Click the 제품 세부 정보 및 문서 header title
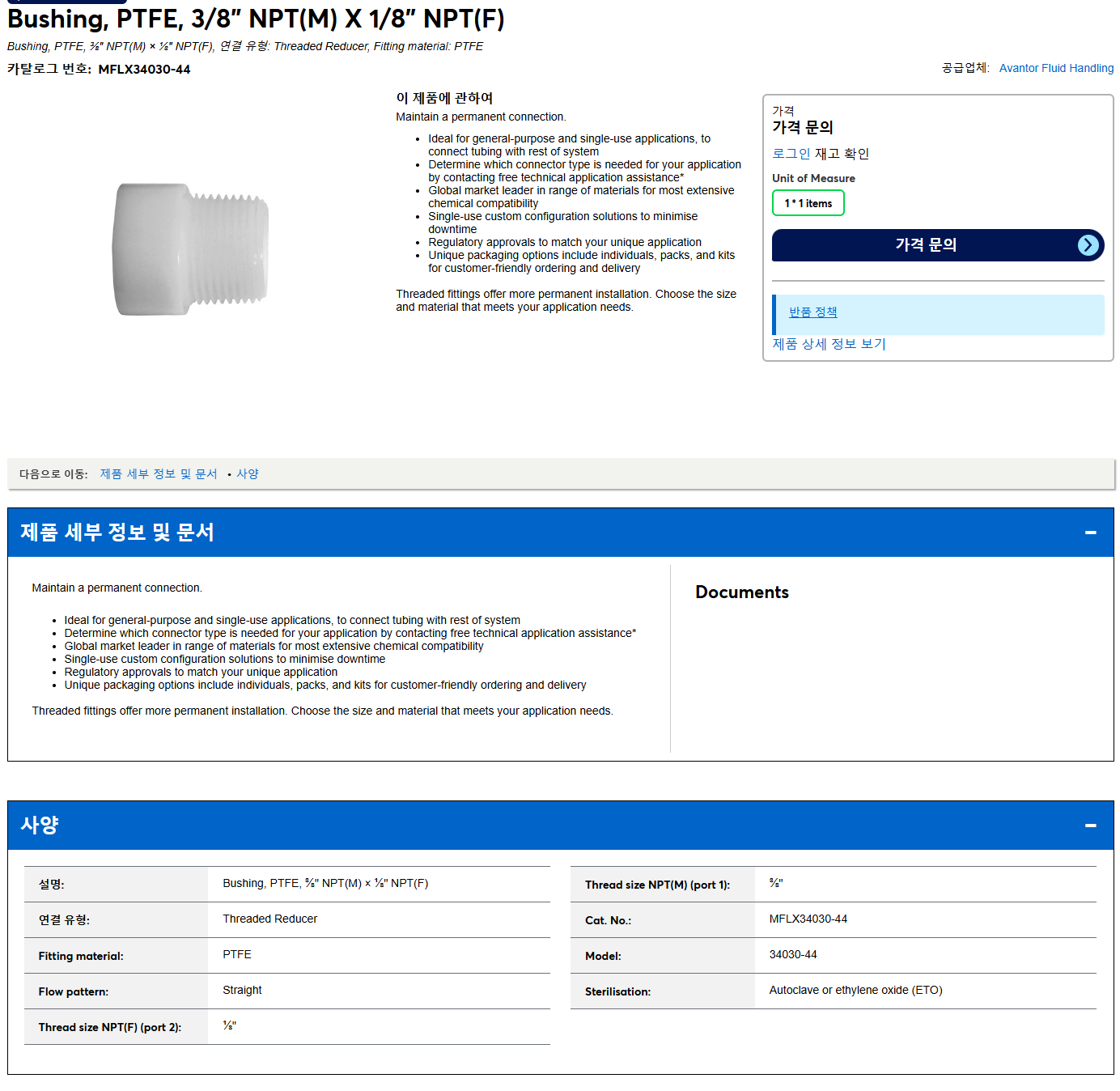This screenshot has width=1120, height=1091. click(x=117, y=533)
